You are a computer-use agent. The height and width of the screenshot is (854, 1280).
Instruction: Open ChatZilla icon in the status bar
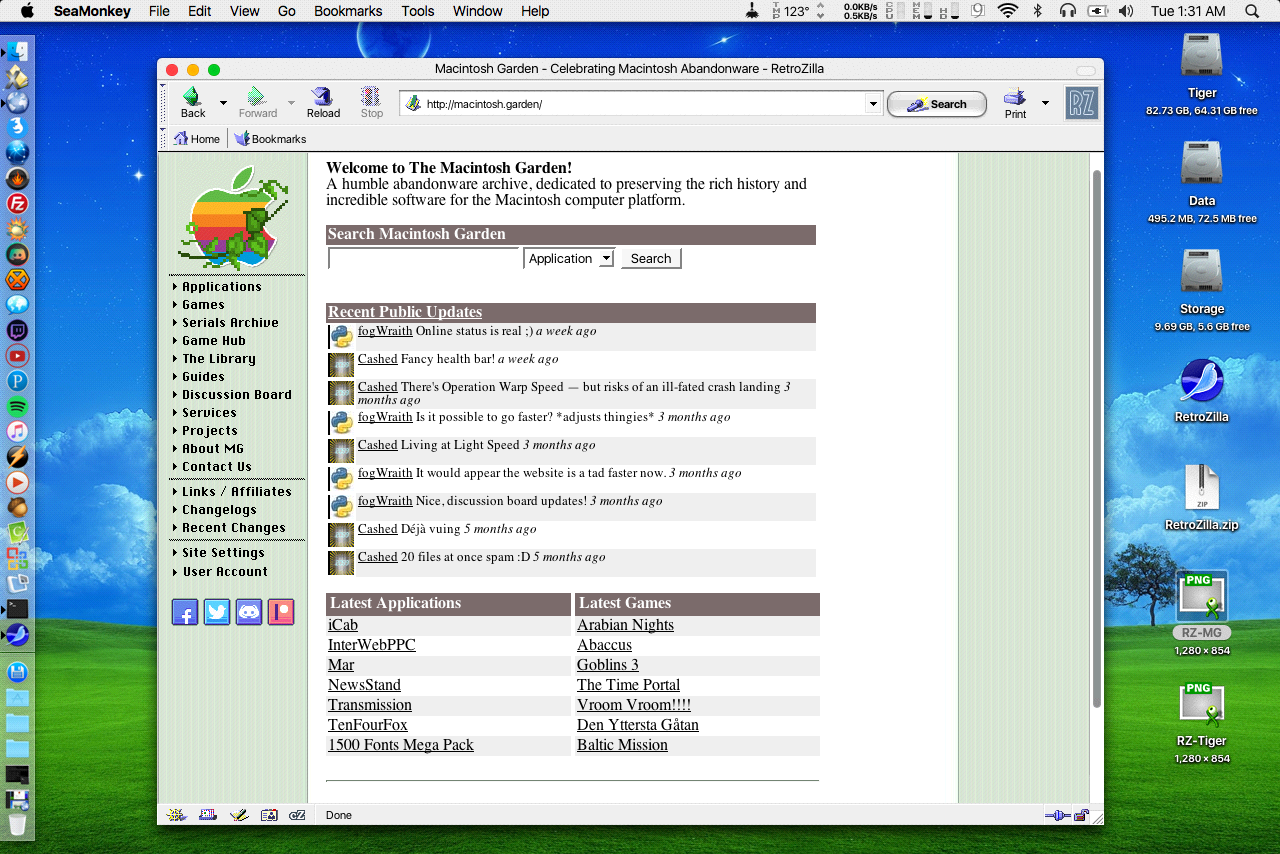(297, 815)
